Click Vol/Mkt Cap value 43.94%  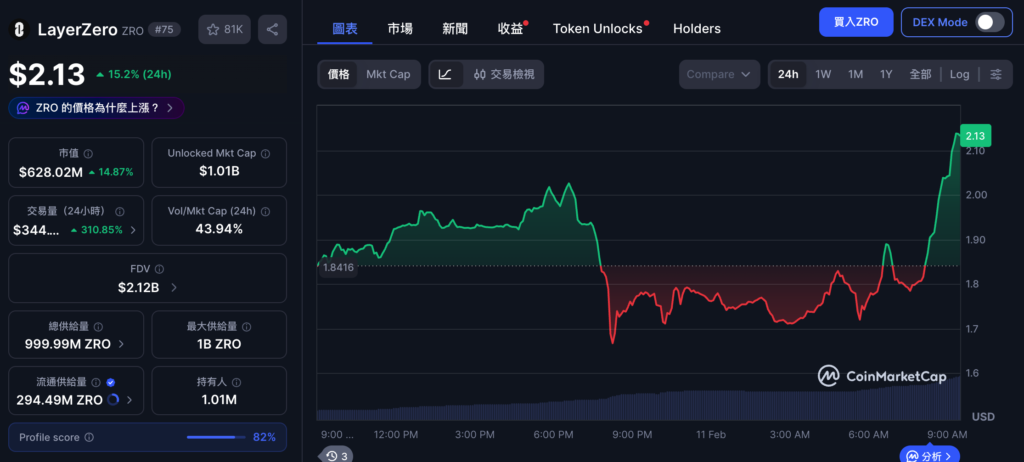(219, 229)
